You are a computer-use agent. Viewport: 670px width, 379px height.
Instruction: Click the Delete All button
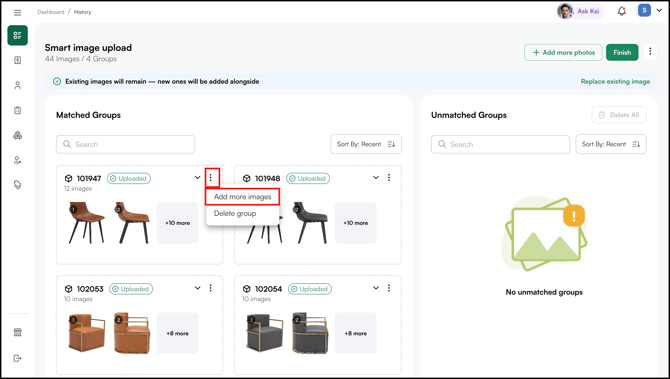619,115
